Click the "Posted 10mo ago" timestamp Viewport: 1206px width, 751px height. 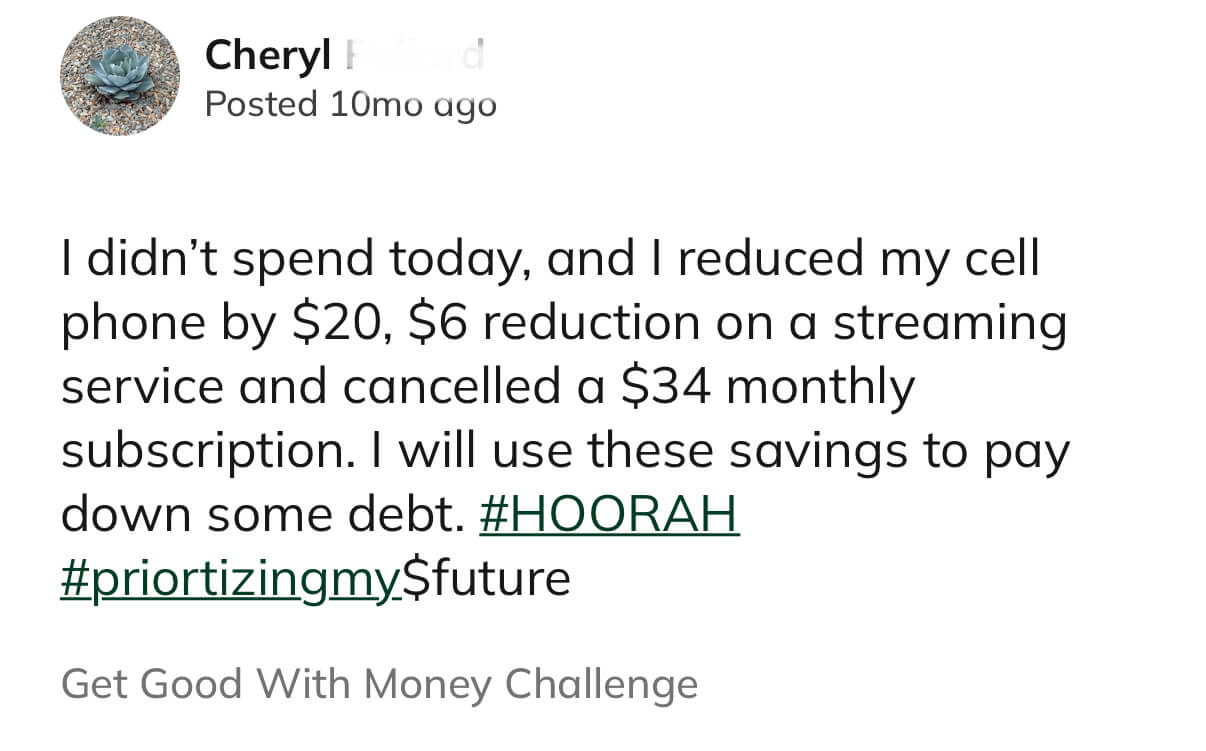(x=350, y=104)
